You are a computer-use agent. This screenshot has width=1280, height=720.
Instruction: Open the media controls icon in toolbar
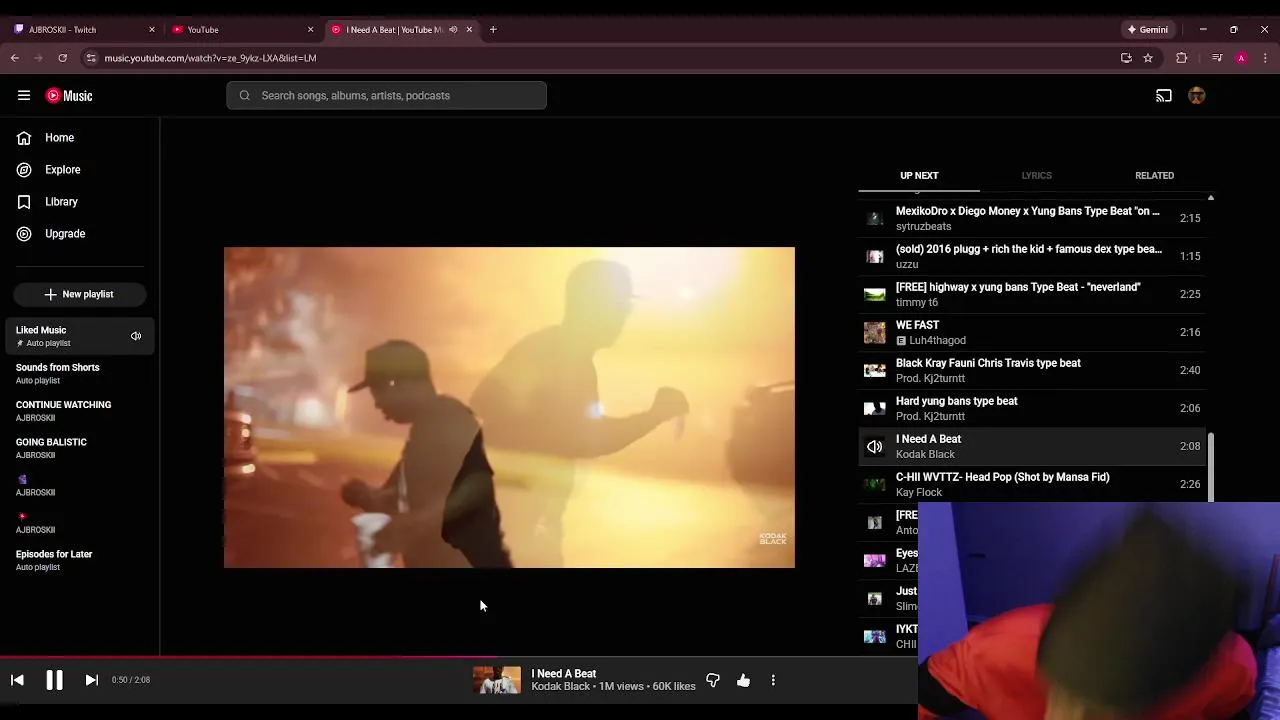[1216, 58]
